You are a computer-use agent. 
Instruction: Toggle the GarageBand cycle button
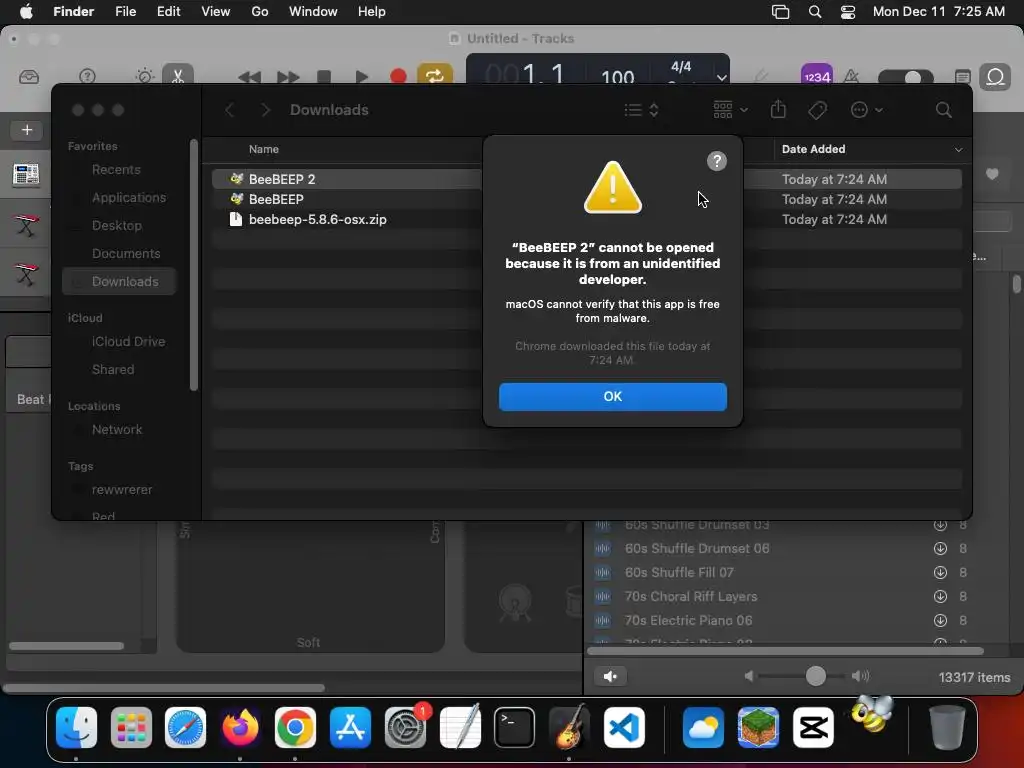click(435, 76)
